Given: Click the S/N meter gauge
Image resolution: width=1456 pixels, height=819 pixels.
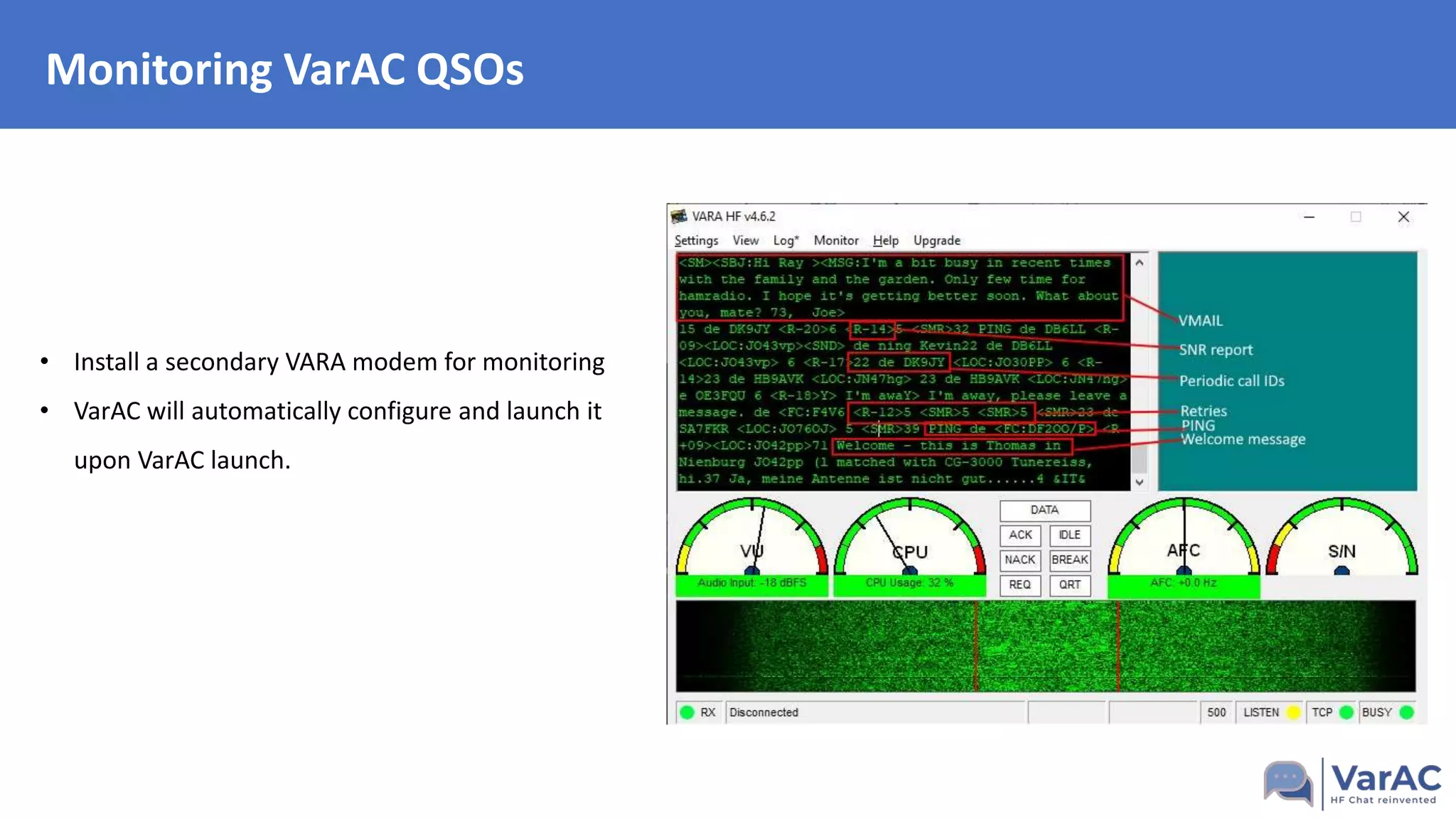Looking at the screenshot, I should [1342, 540].
